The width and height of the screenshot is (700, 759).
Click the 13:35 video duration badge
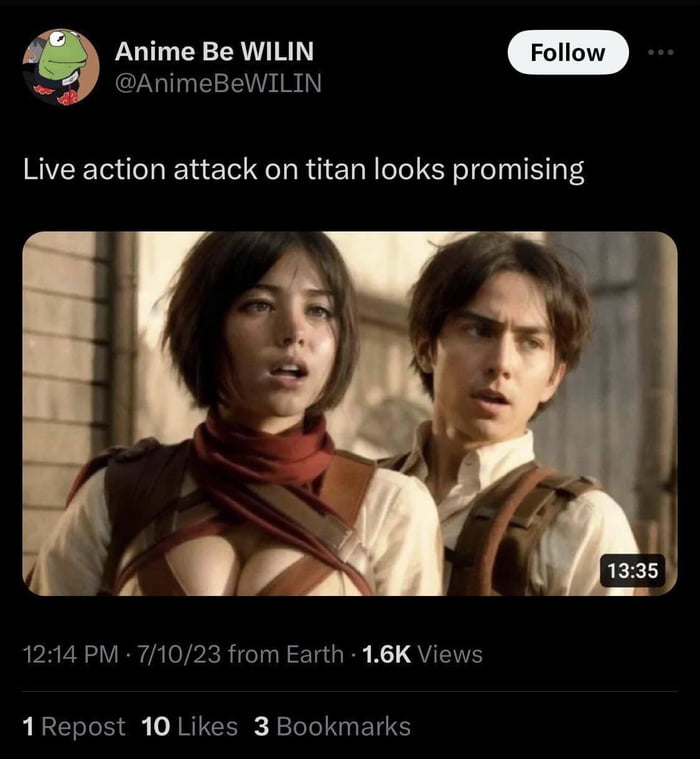pyautogui.click(x=633, y=570)
